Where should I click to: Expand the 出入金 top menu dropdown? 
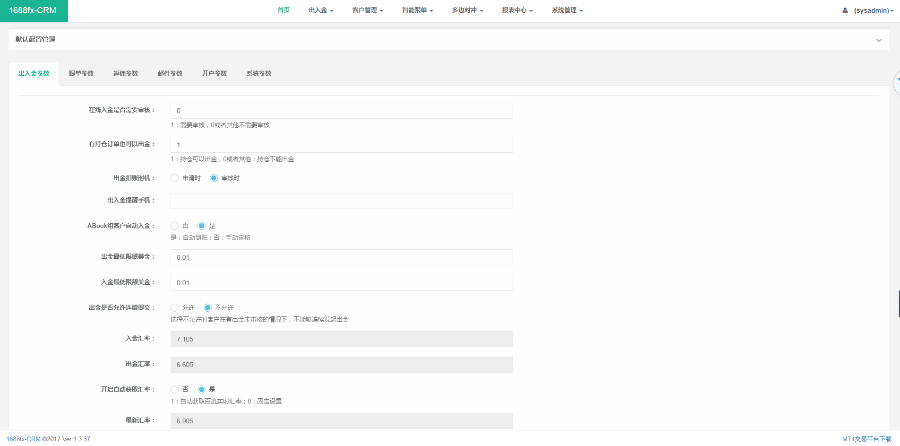321,10
